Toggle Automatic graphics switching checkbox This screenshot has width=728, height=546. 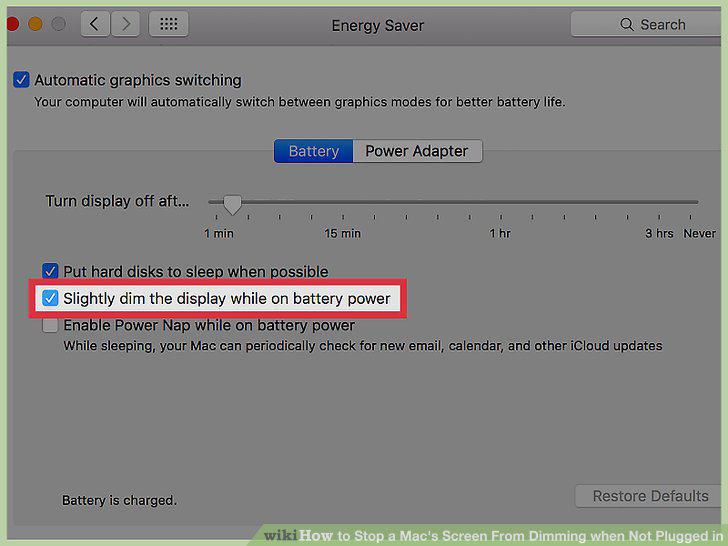click(x=21, y=80)
